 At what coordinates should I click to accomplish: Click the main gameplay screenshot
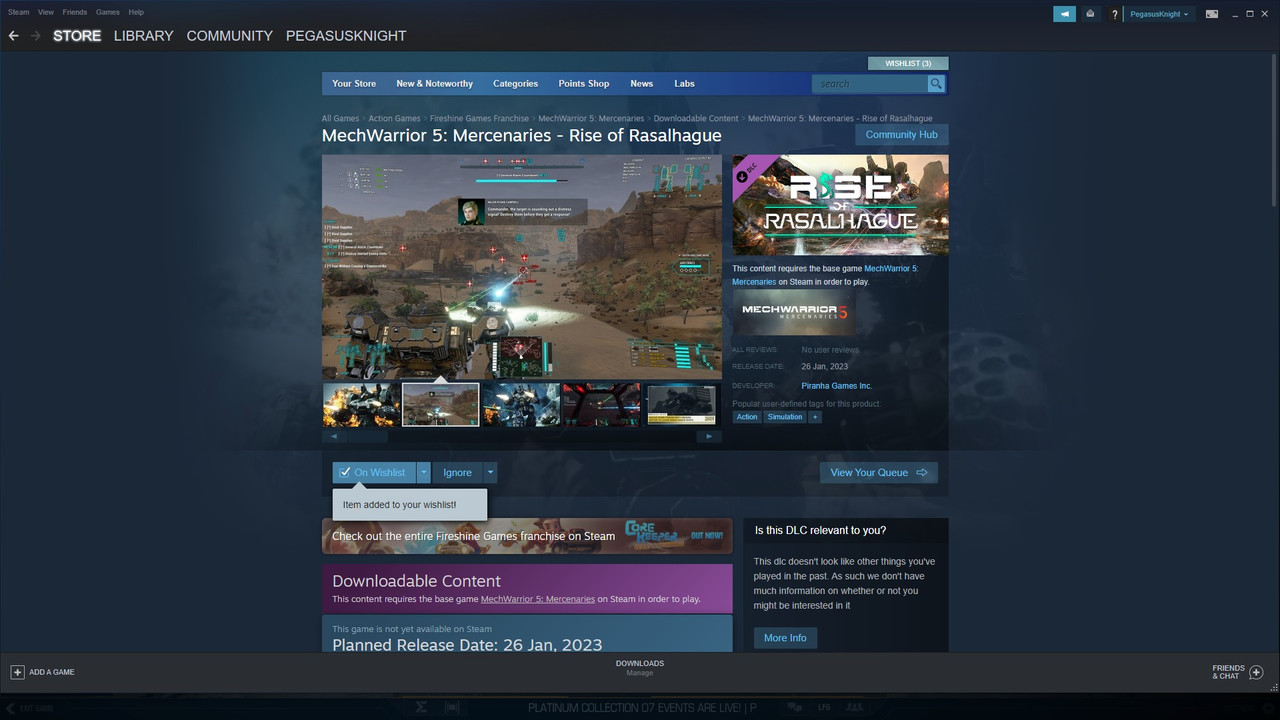(521, 267)
